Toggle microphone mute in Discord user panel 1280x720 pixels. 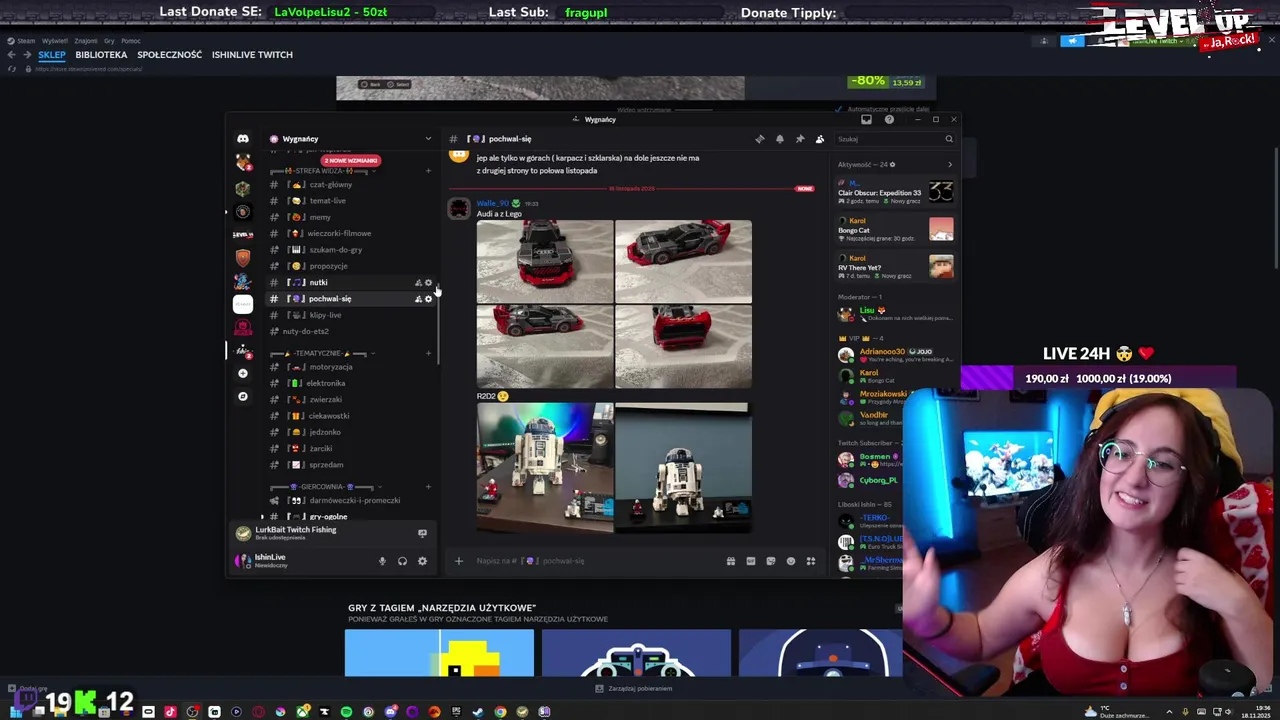(x=382, y=561)
